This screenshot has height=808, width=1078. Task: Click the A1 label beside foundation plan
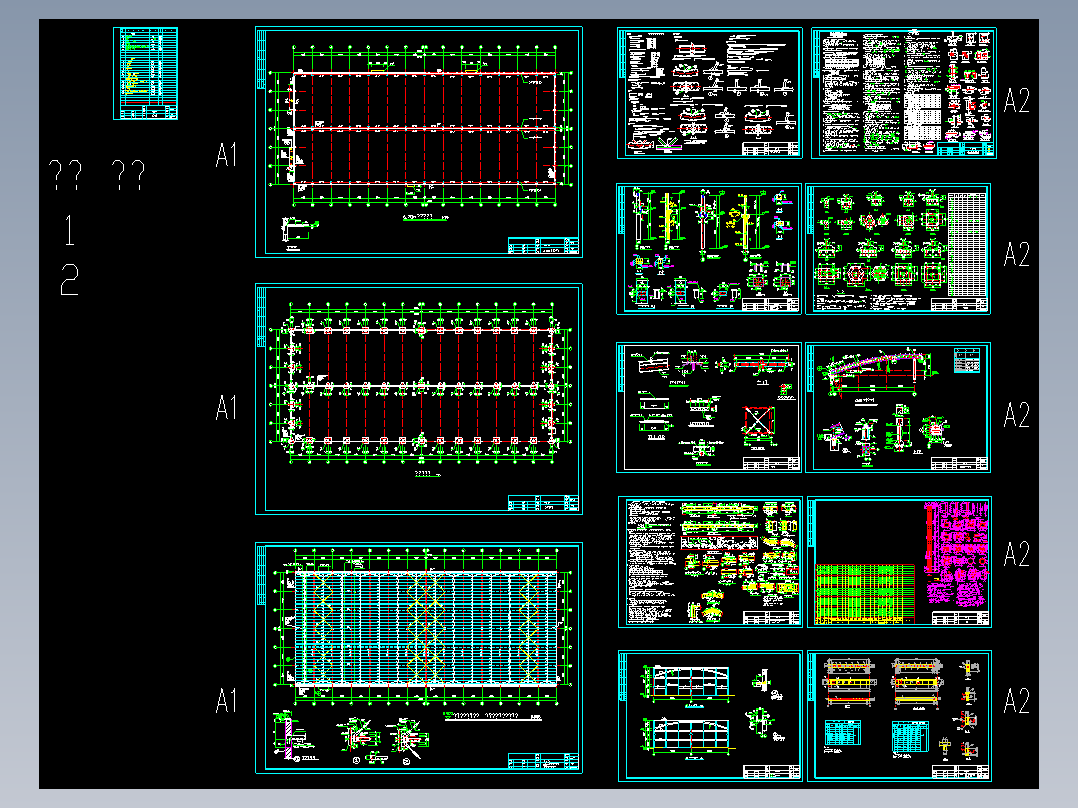226,408
